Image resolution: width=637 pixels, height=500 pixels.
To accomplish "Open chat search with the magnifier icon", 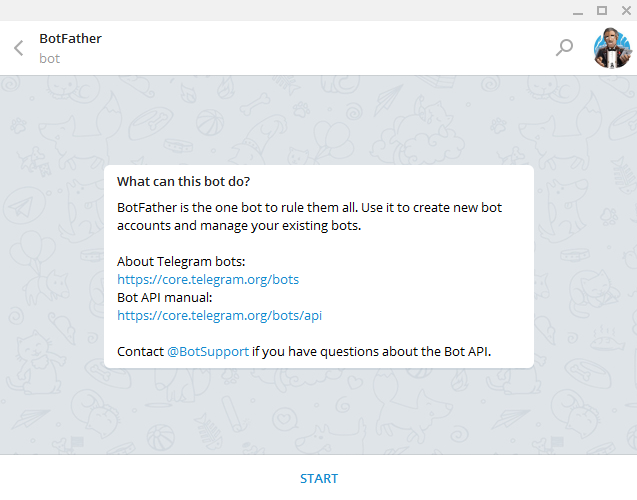I will pyautogui.click(x=564, y=48).
